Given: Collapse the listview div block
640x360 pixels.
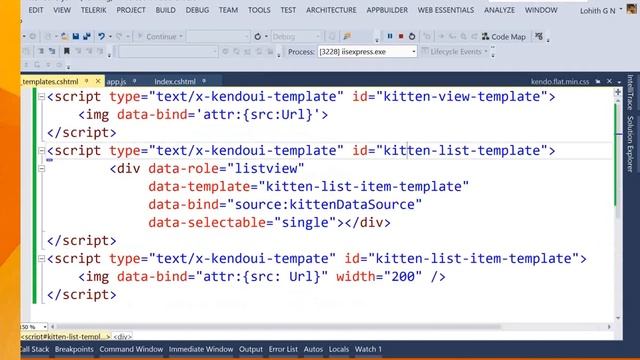Looking at the screenshot, I should pyautogui.click(x=41, y=169).
